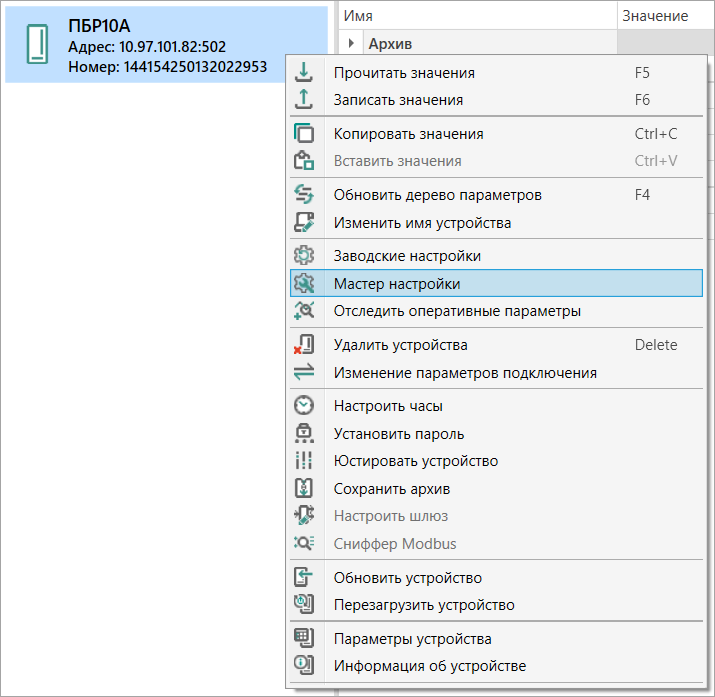Choose Прочитать значения from the context menu
Viewport: 715px width, 697px height.
[x=496, y=73]
